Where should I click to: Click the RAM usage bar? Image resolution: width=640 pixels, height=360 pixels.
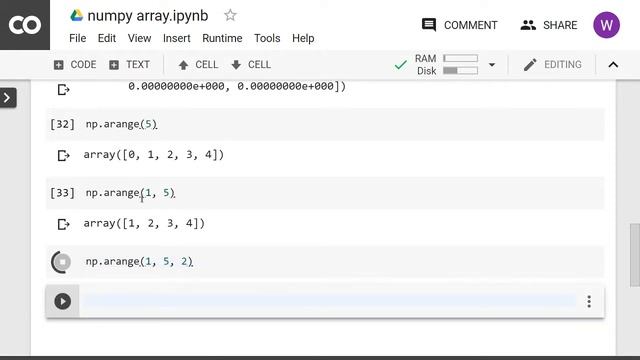(460, 58)
